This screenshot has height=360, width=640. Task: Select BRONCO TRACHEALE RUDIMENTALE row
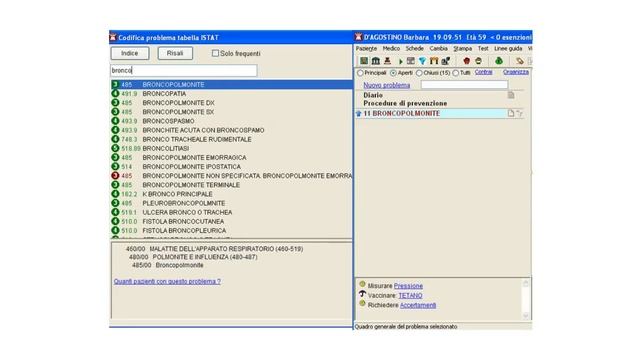click(x=231, y=139)
